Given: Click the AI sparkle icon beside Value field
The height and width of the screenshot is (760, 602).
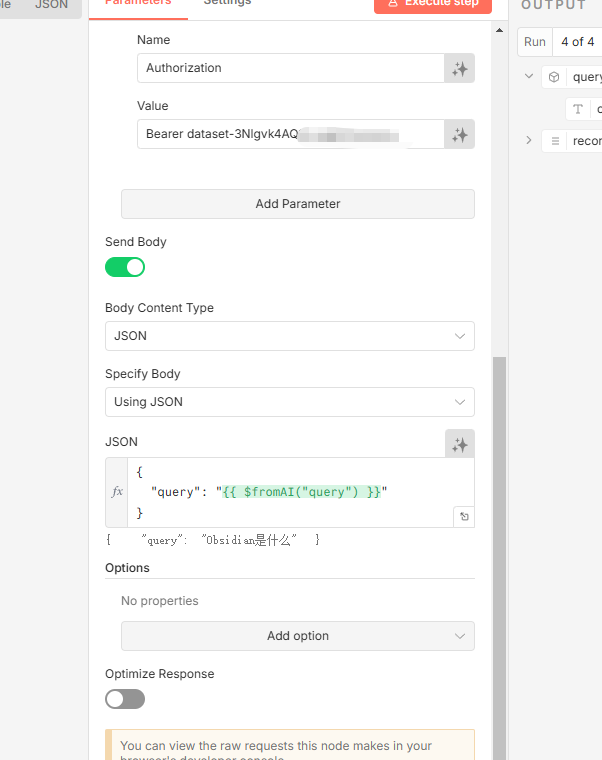Looking at the screenshot, I should click(460, 134).
